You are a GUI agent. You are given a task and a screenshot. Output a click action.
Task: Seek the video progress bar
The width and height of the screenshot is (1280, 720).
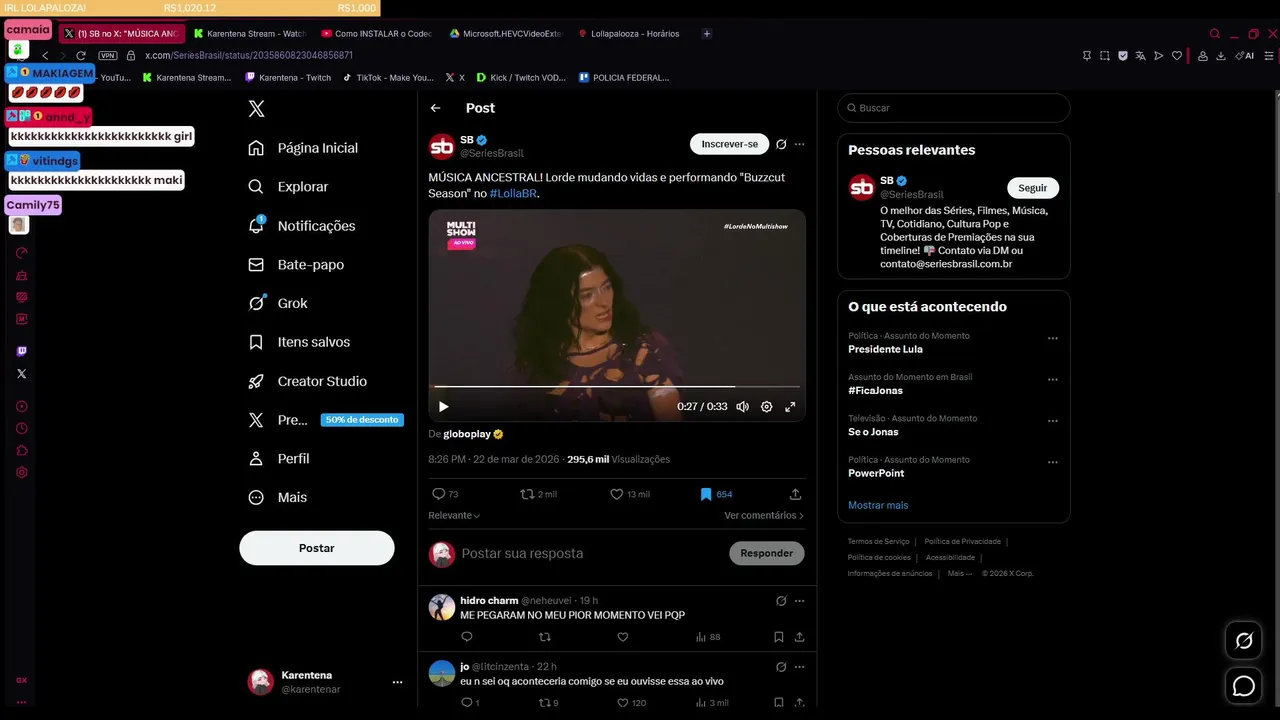coord(616,386)
